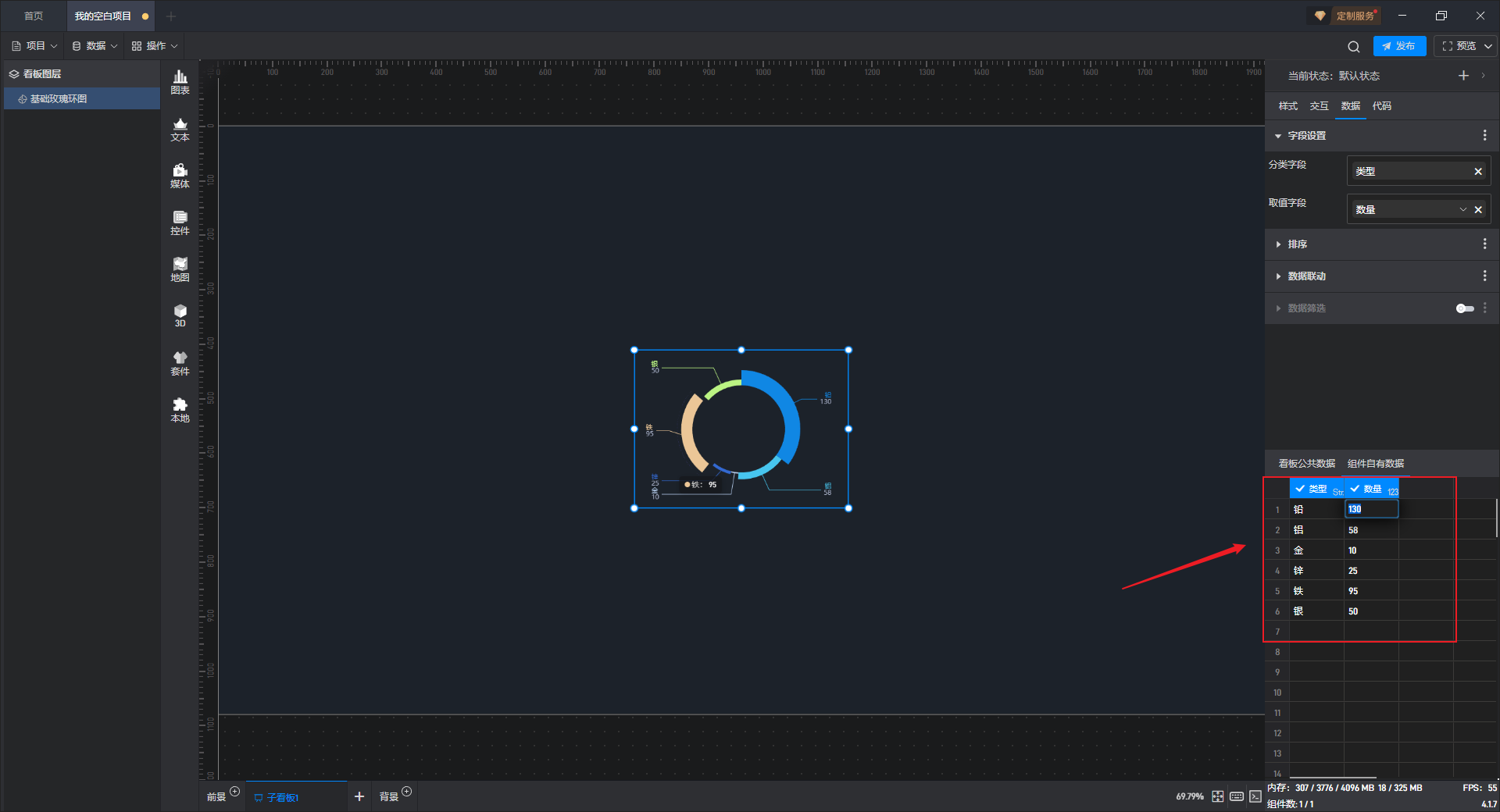Uncheck the 类型 column header
The width and height of the screenshot is (1500, 812).
tap(1300, 489)
